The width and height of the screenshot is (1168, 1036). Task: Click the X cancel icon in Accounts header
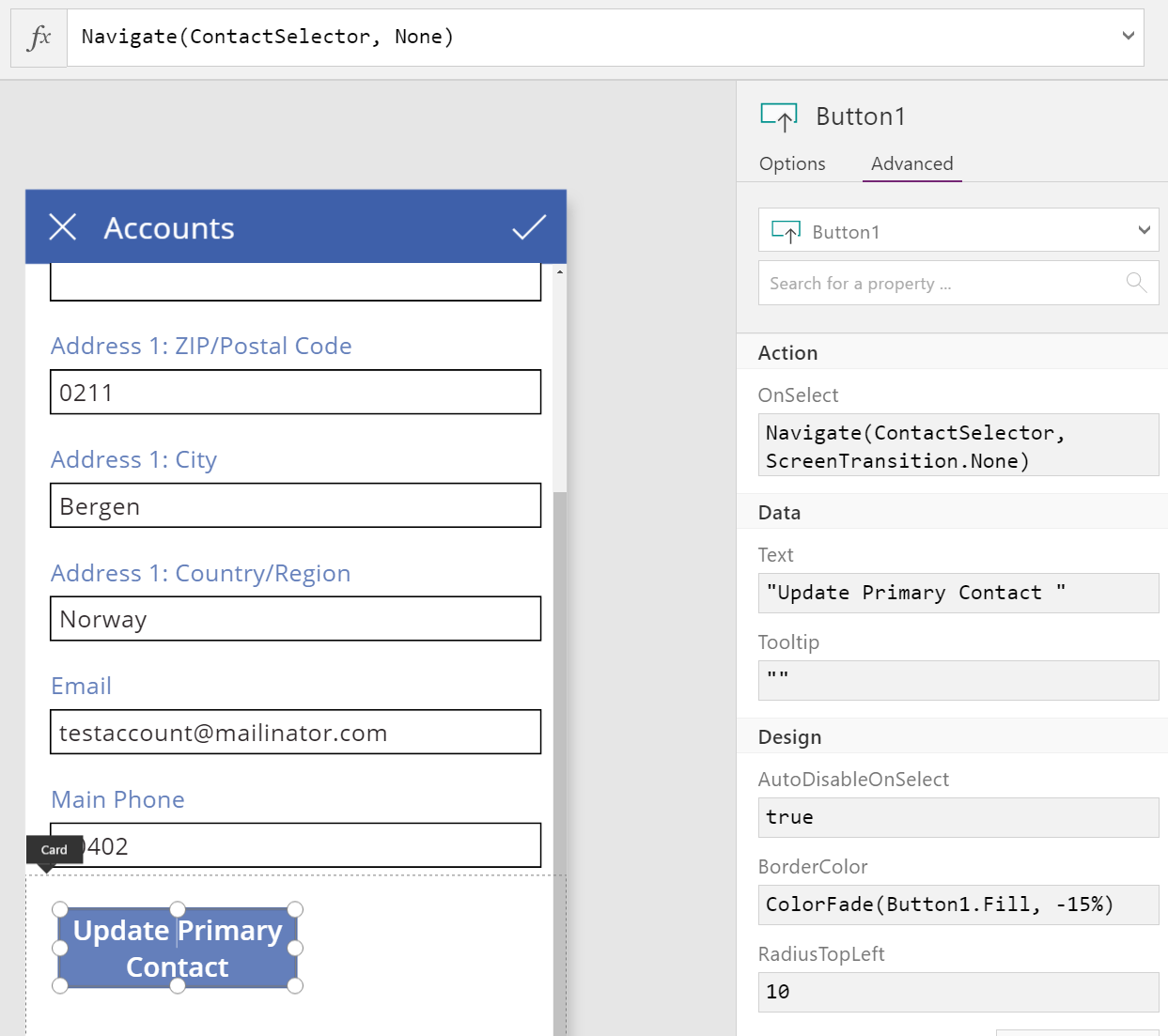pyautogui.click(x=63, y=227)
